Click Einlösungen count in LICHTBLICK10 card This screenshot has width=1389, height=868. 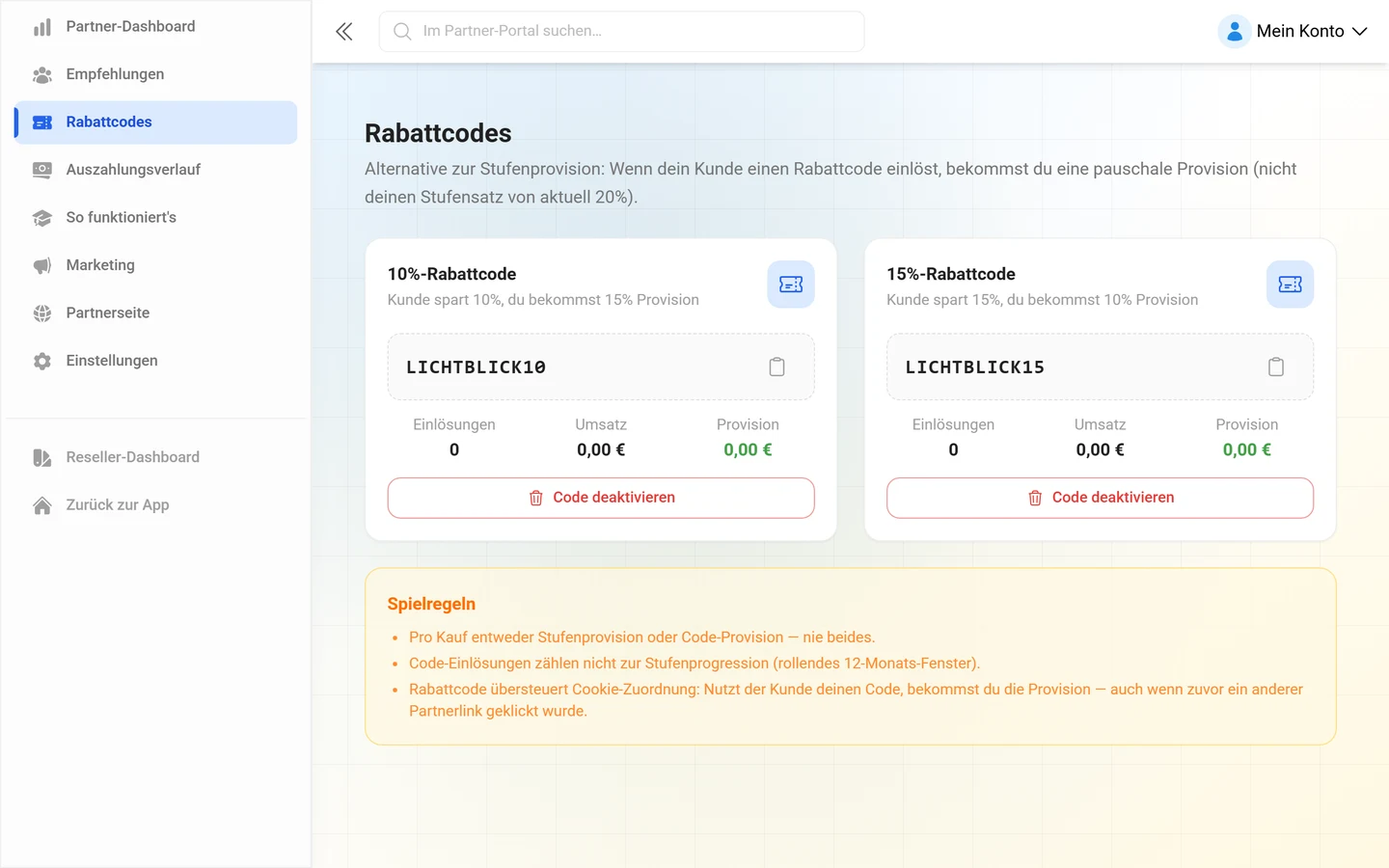(454, 450)
